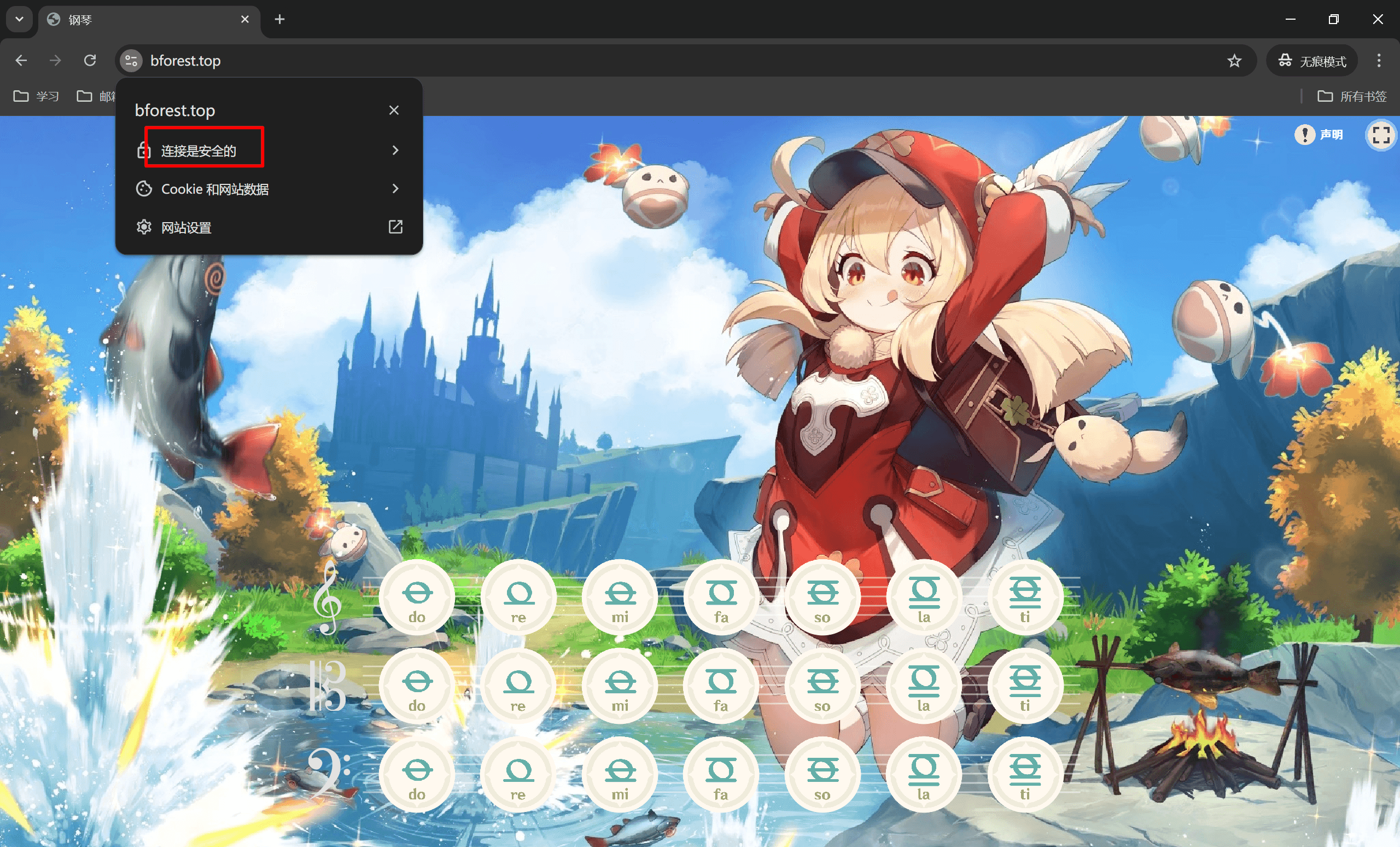Play the middle row mi note

tap(620, 686)
